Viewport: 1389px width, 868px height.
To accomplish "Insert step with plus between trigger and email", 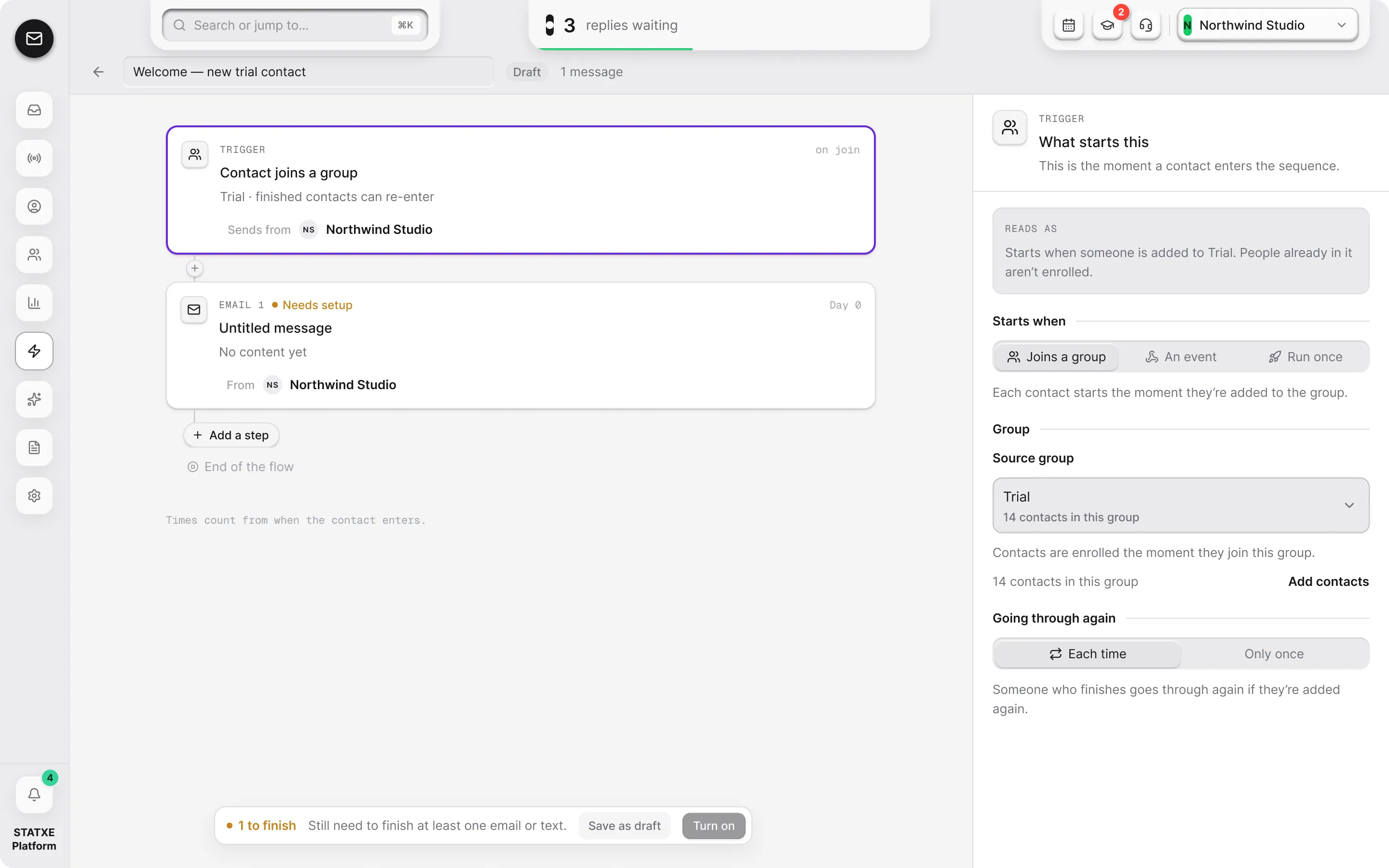I will [194, 268].
